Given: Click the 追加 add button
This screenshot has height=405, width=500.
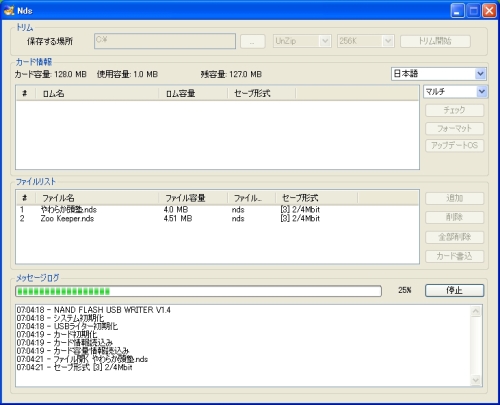Looking at the screenshot, I should tap(454, 198).
